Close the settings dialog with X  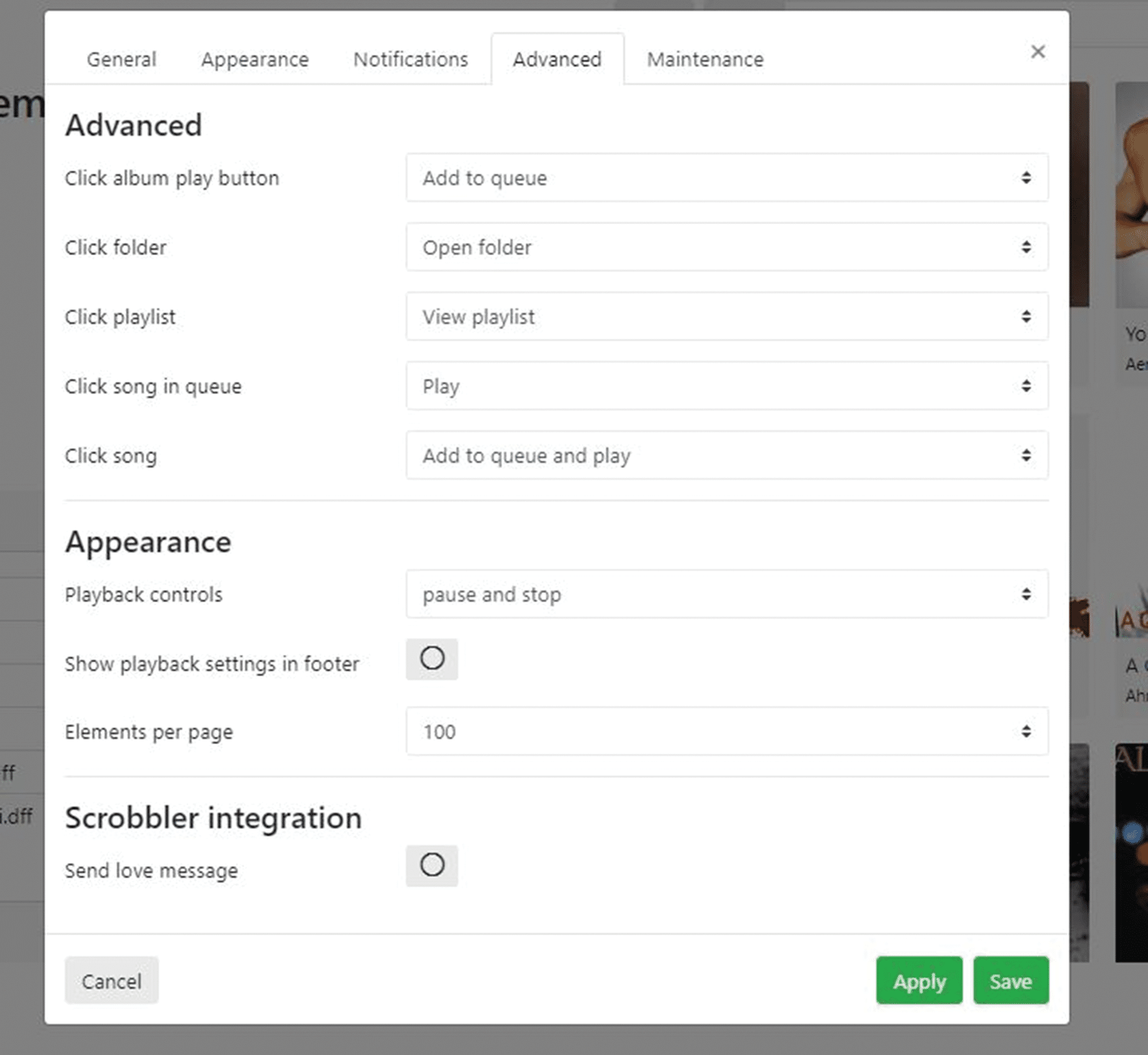[1038, 52]
